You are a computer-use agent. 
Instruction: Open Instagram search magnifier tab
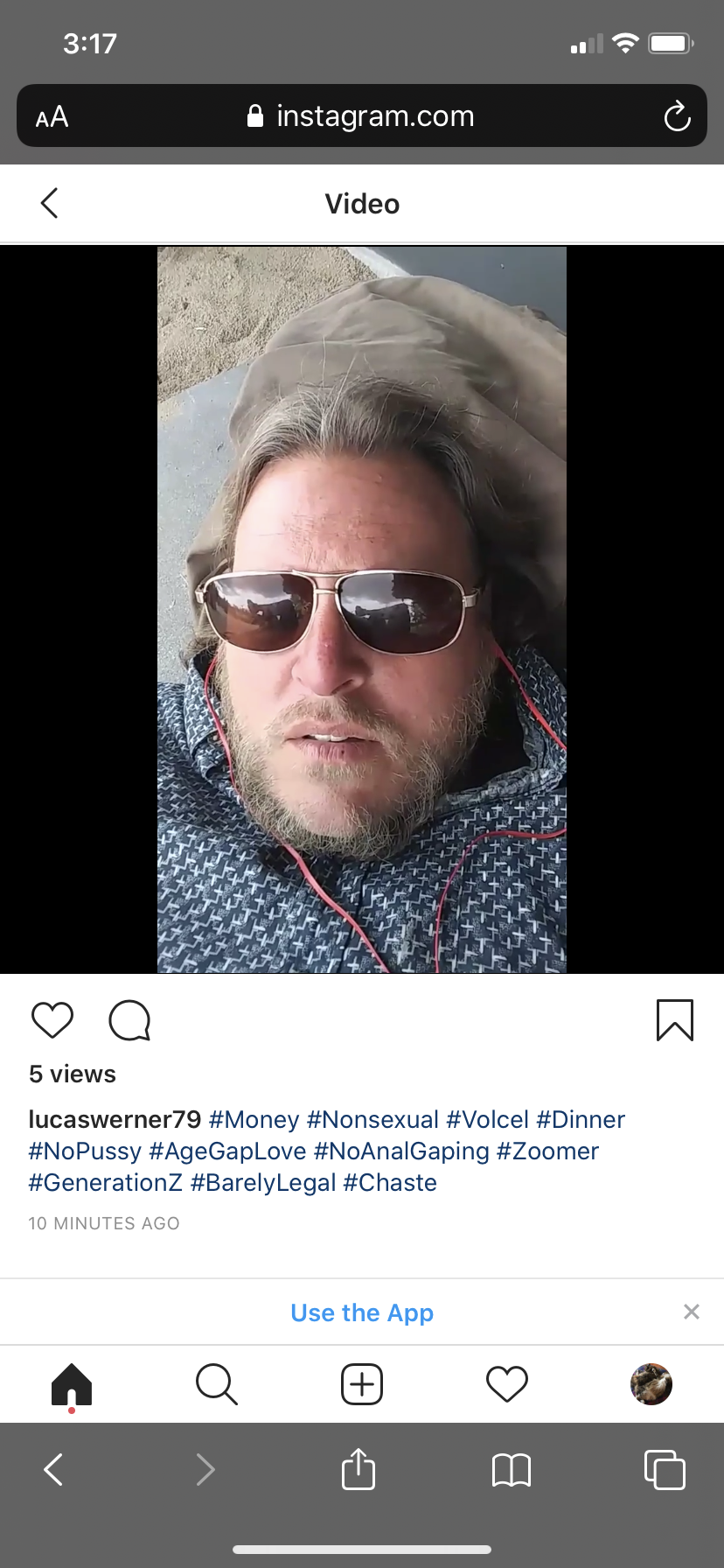click(x=217, y=1385)
